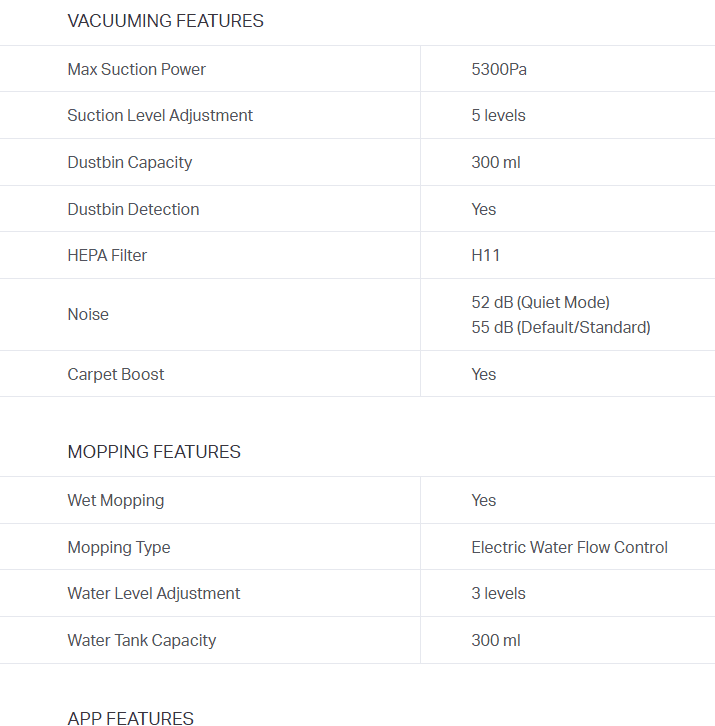The height and width of the screenshot is (726, 715).
Task: Click the Noise row label
Action: (x=88, y=314)
